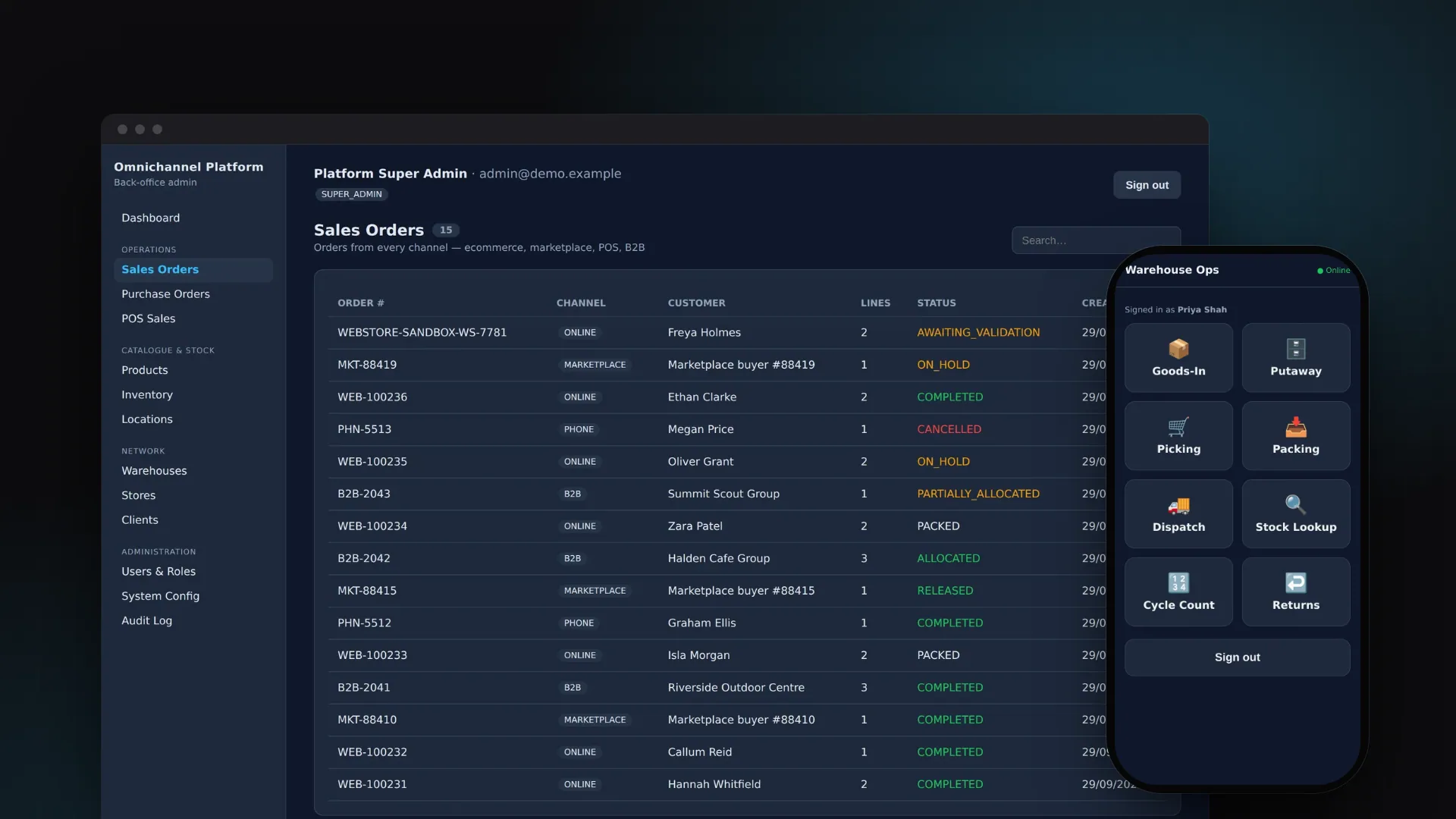Click customer Riverside Outdoor Centre

pyautogui.click(x=736, y=688)
